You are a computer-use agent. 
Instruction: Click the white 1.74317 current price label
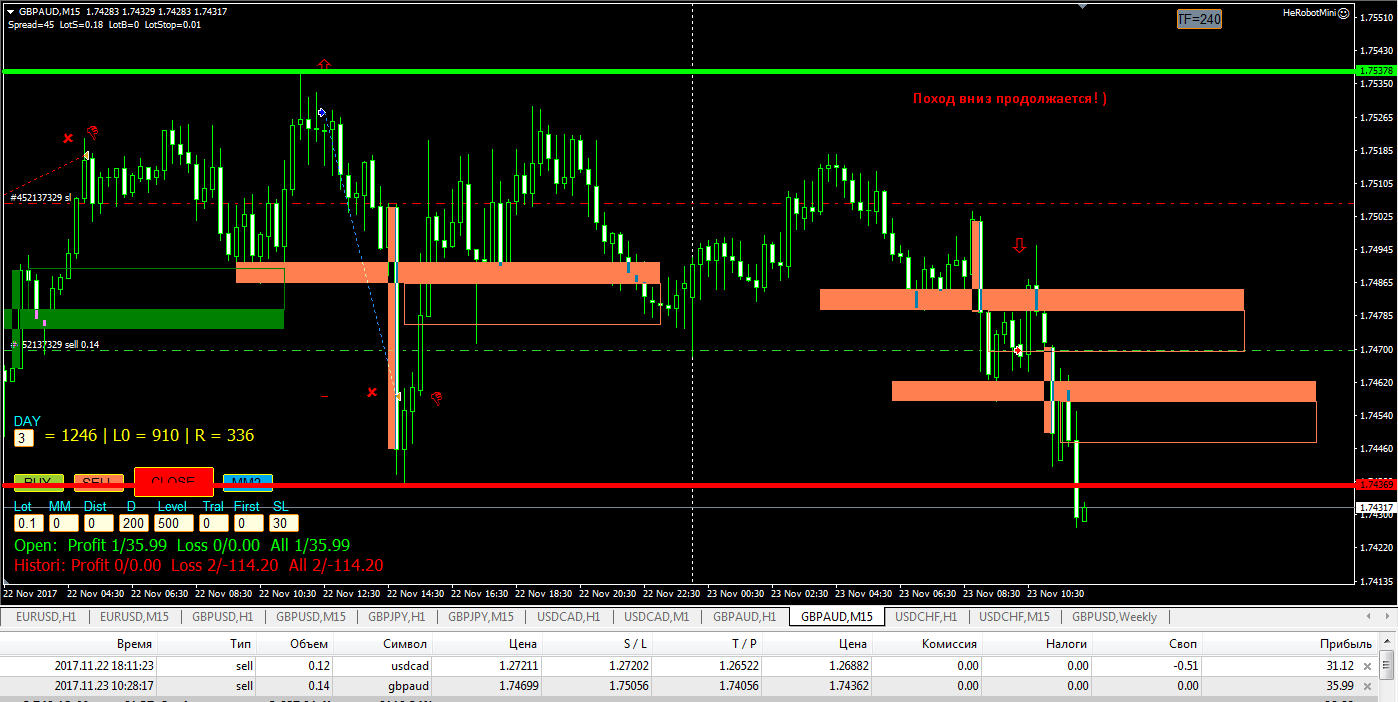(1376, 508)
